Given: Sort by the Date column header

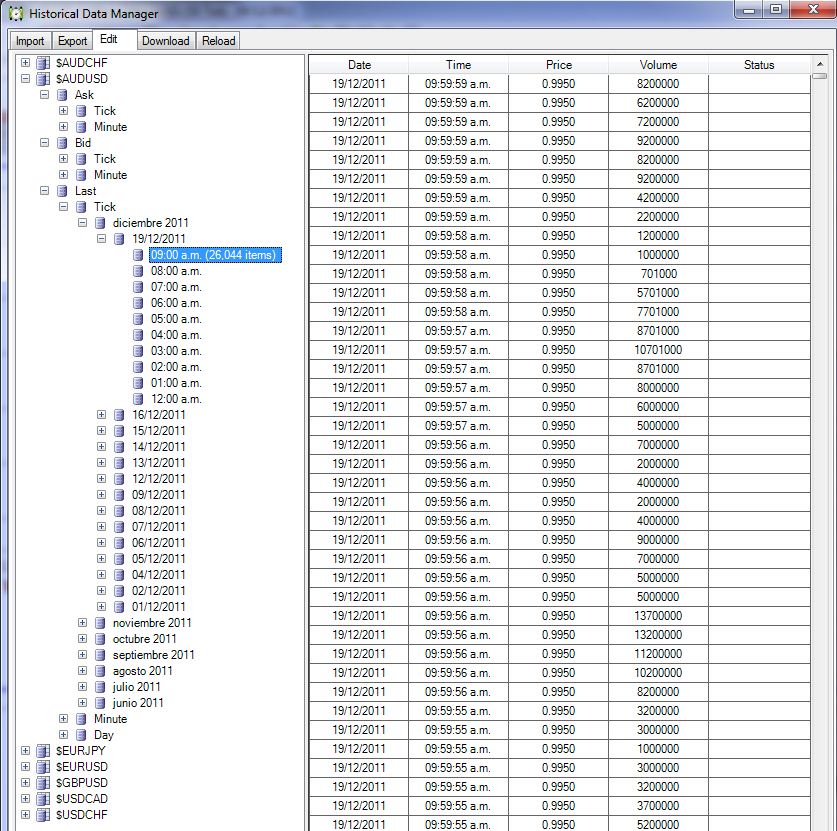Looking at the screenshot, I should click(359, 65).
